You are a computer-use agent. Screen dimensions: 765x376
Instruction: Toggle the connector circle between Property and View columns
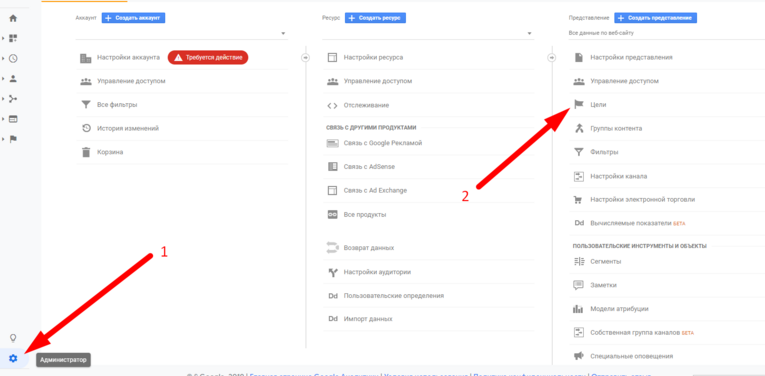[552, 58]
